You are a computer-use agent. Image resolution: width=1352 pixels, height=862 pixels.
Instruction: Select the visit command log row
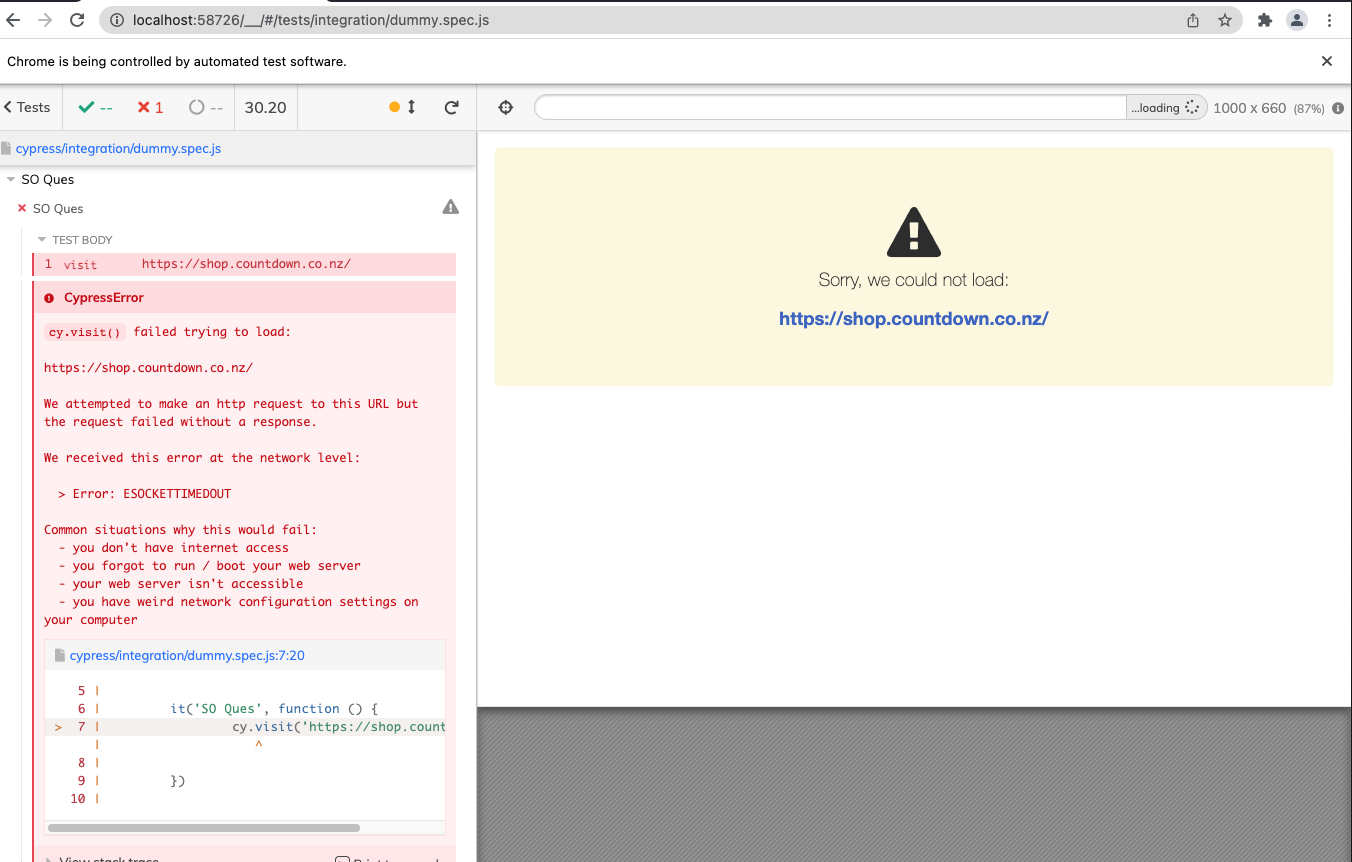[244, 264]
